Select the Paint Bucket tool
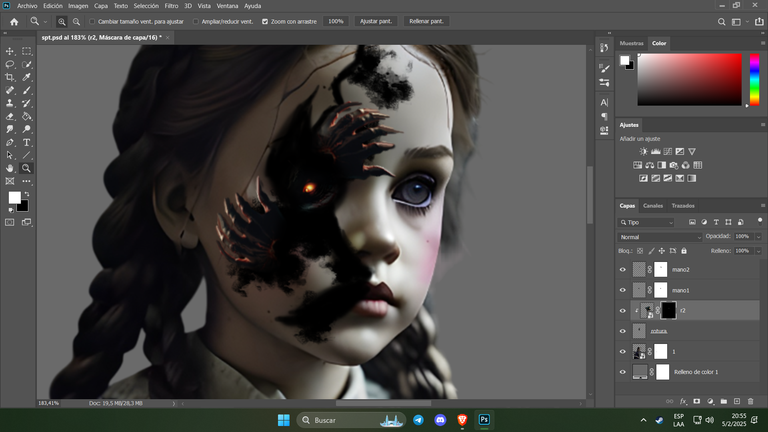This screenshot has height=432, width=768. [26, 117]
